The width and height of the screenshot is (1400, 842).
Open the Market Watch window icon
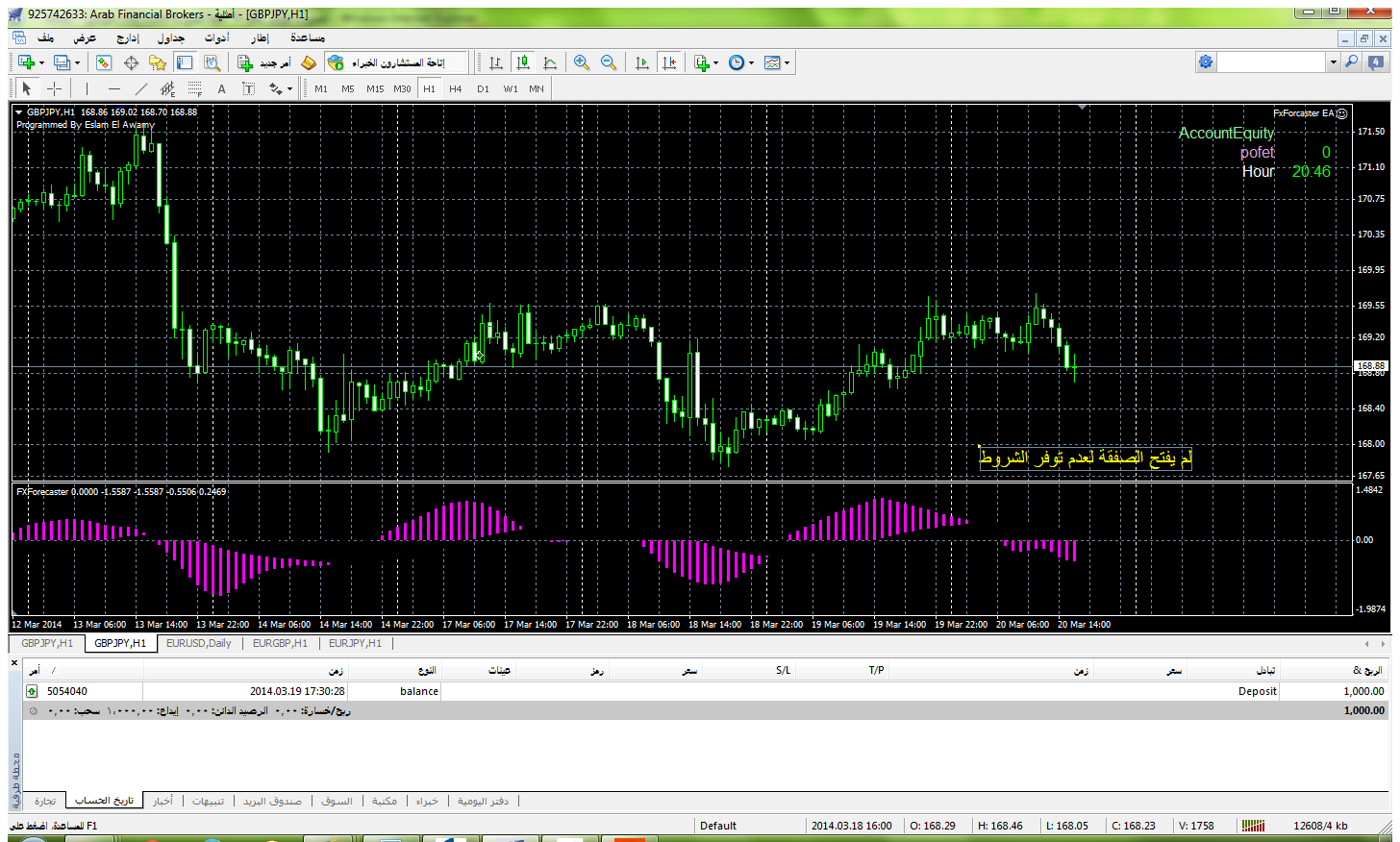coord(104,62)
